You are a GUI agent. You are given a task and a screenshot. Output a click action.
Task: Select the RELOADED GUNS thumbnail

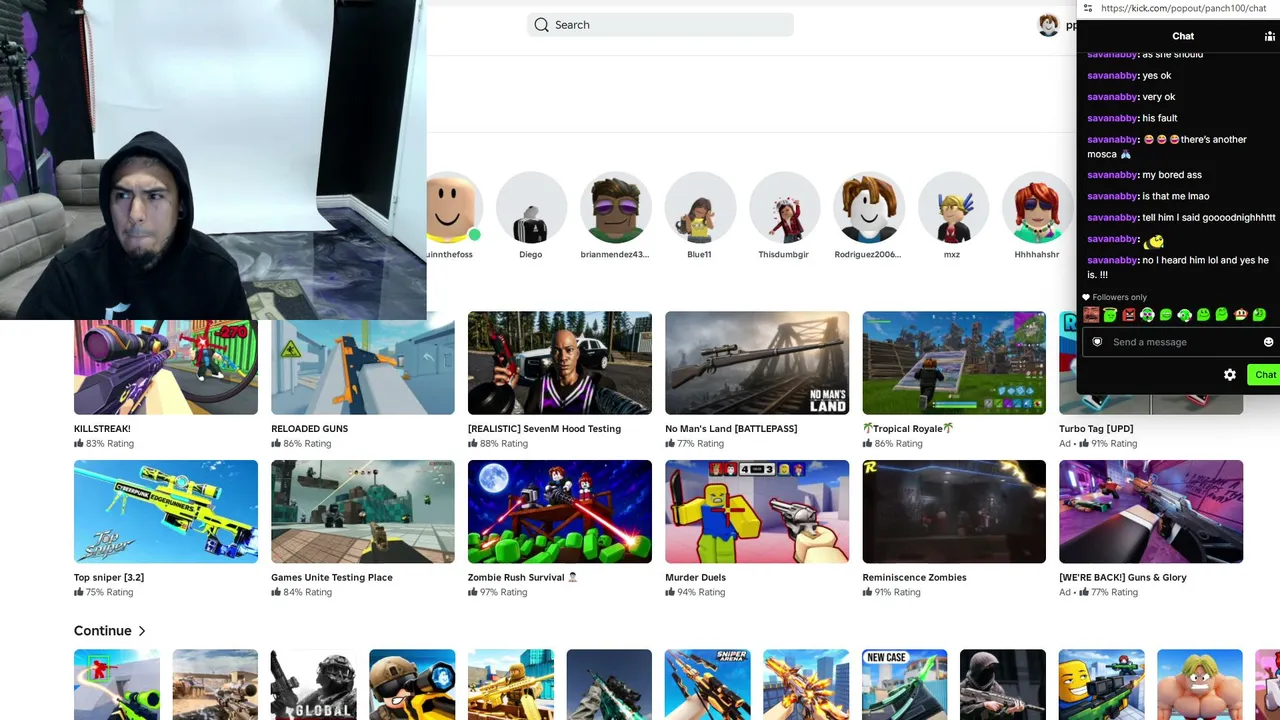363,367
